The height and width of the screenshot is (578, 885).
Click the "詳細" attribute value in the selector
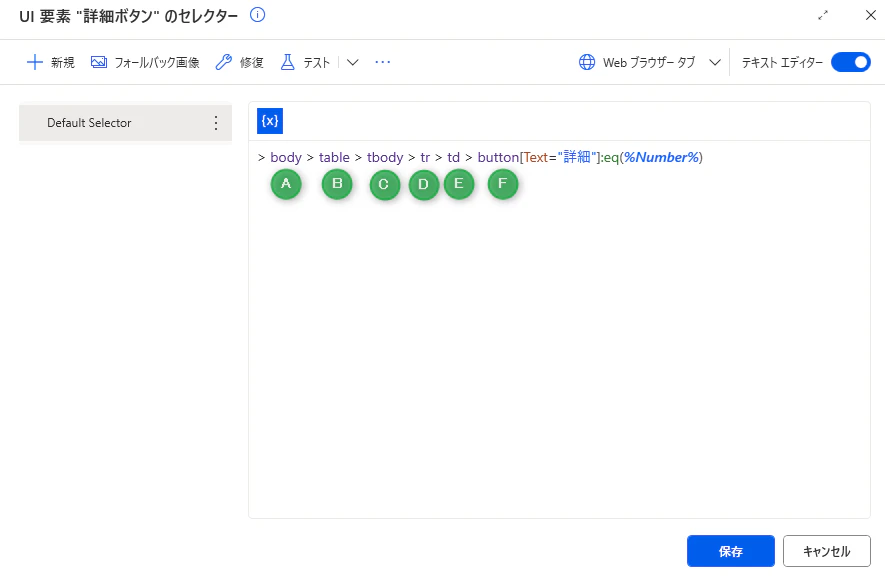577,157
